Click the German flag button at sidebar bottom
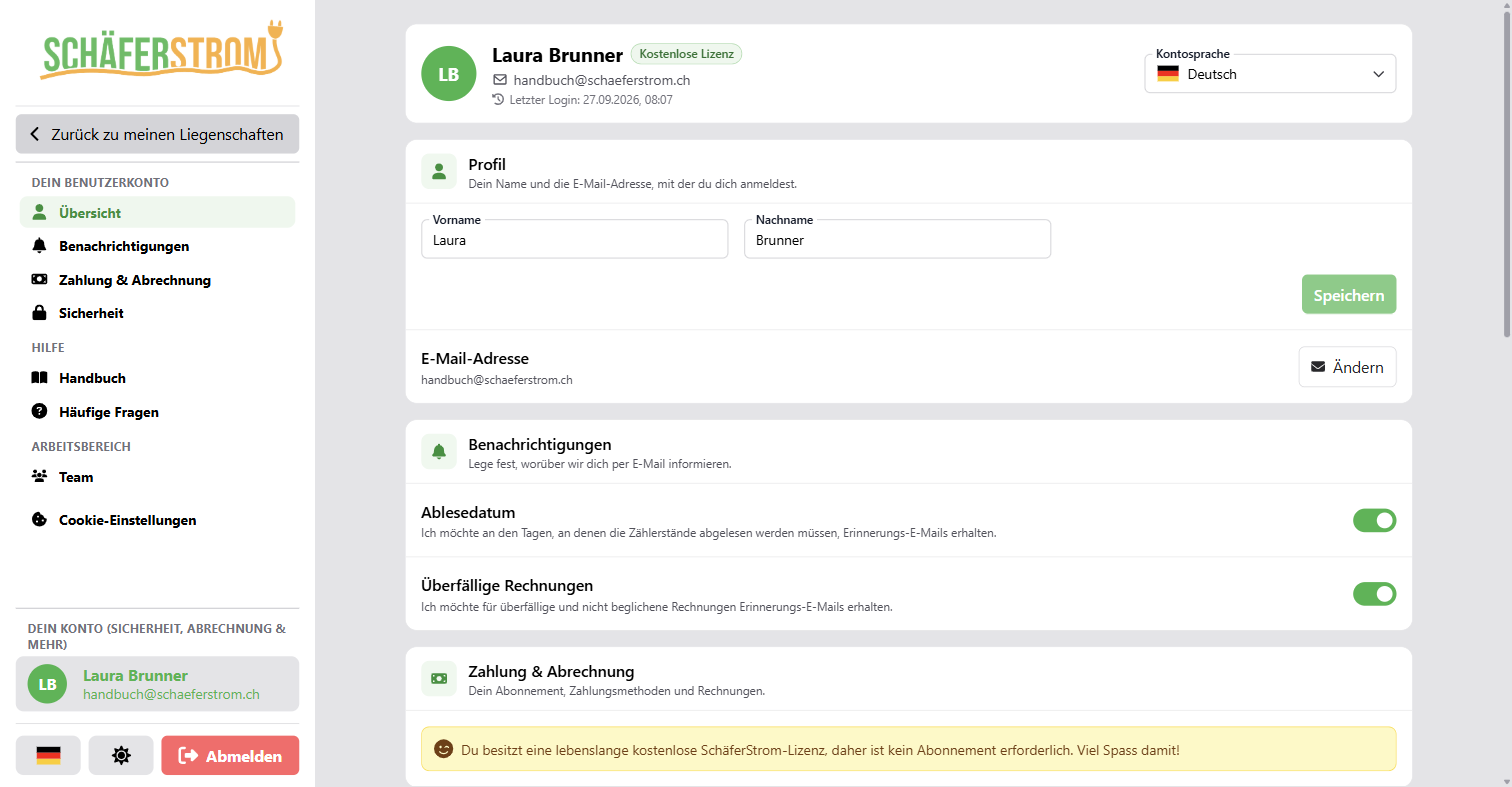 [x=48, y=756]
